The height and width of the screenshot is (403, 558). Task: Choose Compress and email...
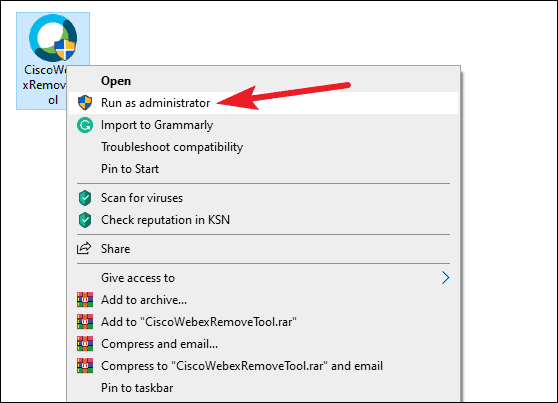[x=263, y=344]
